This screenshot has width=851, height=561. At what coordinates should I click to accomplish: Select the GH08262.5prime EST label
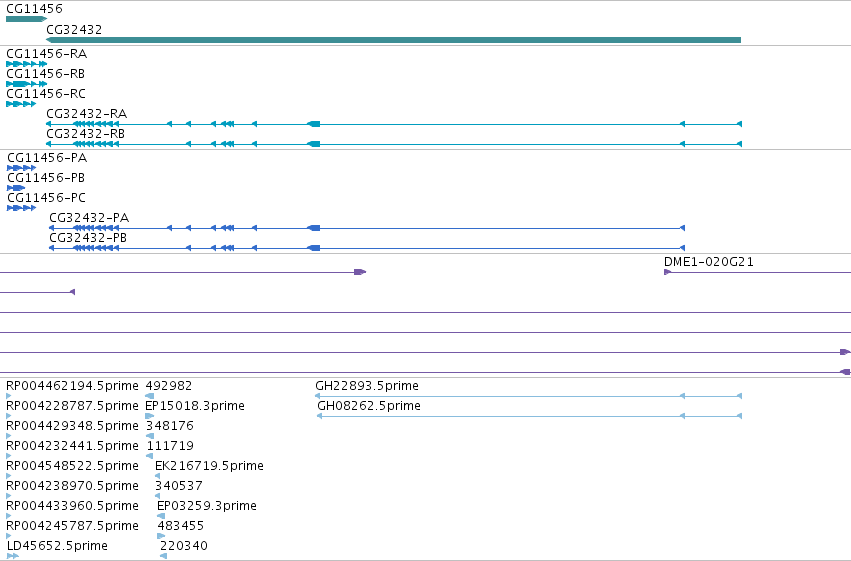(369, 406)
